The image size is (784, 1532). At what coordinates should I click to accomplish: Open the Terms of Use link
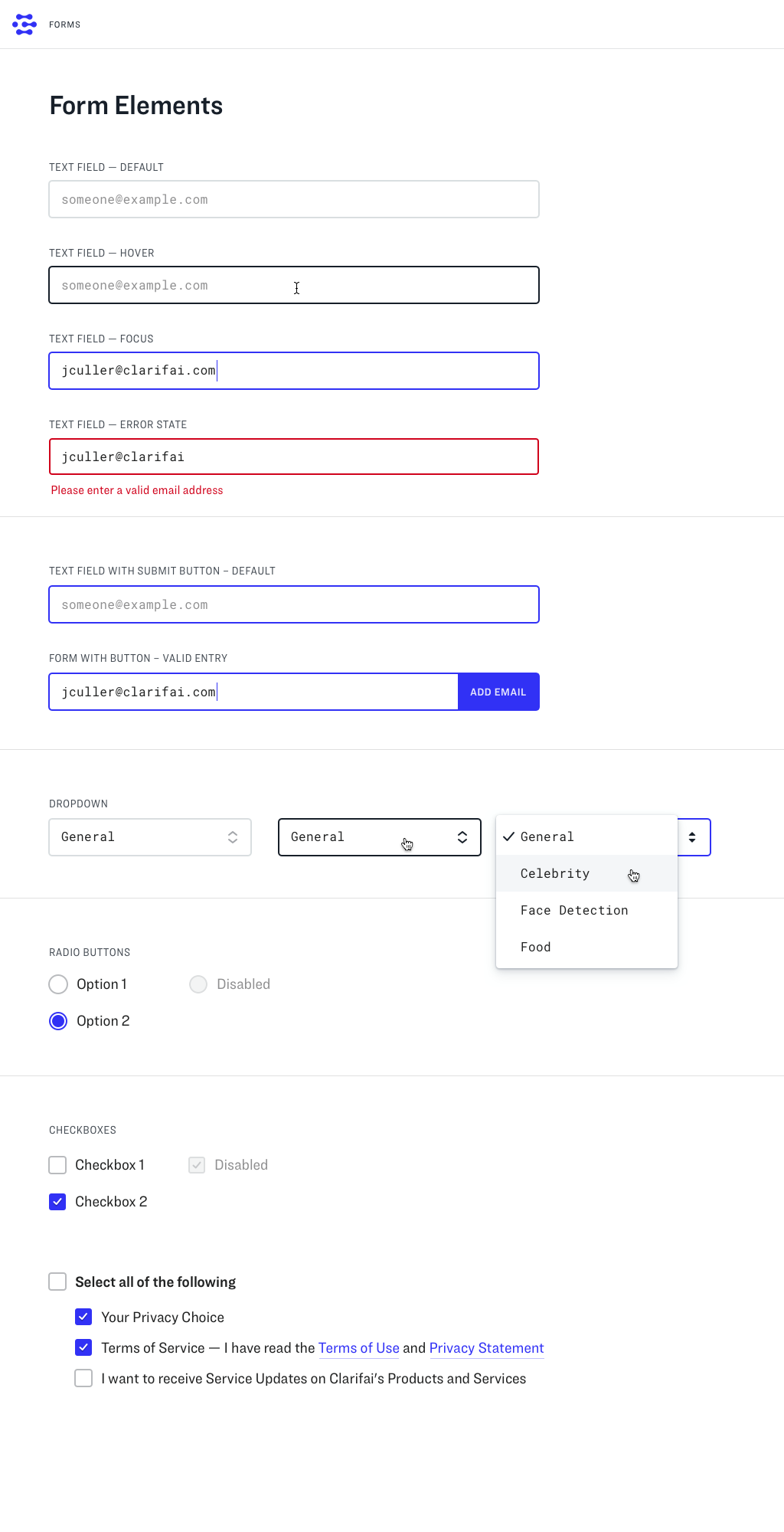coord(358,1348)
